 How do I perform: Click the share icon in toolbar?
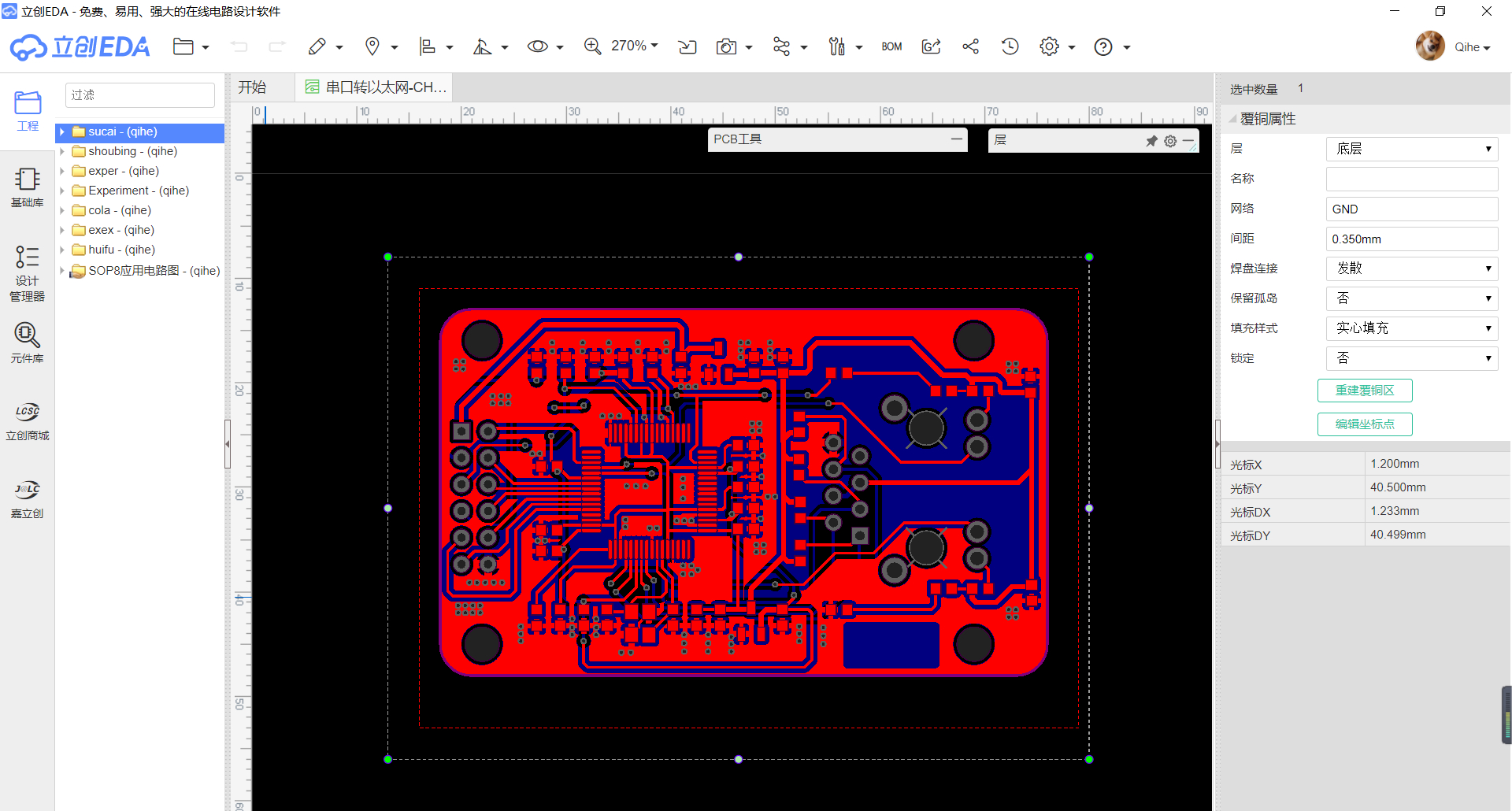[970, 46]
